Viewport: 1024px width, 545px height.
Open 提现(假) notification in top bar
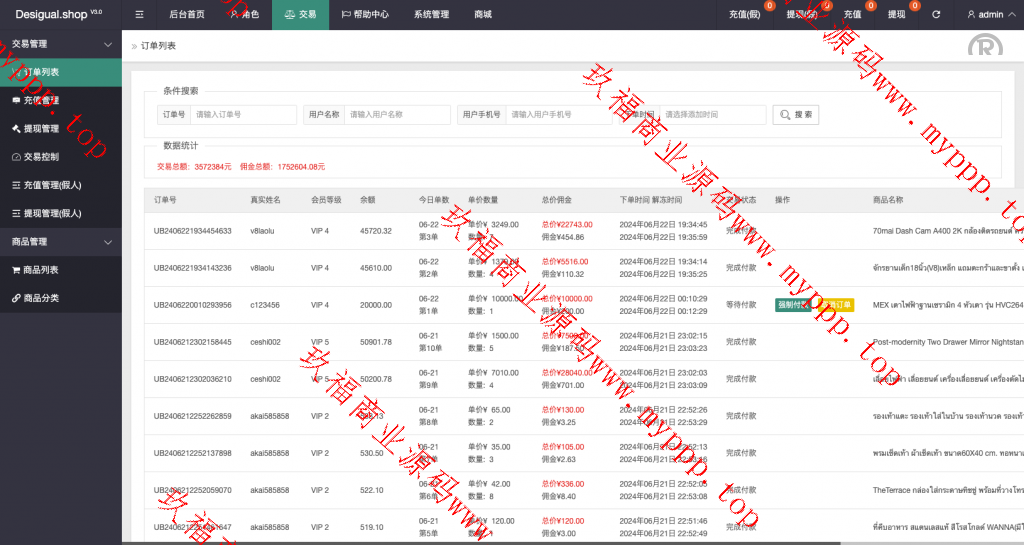802,15
